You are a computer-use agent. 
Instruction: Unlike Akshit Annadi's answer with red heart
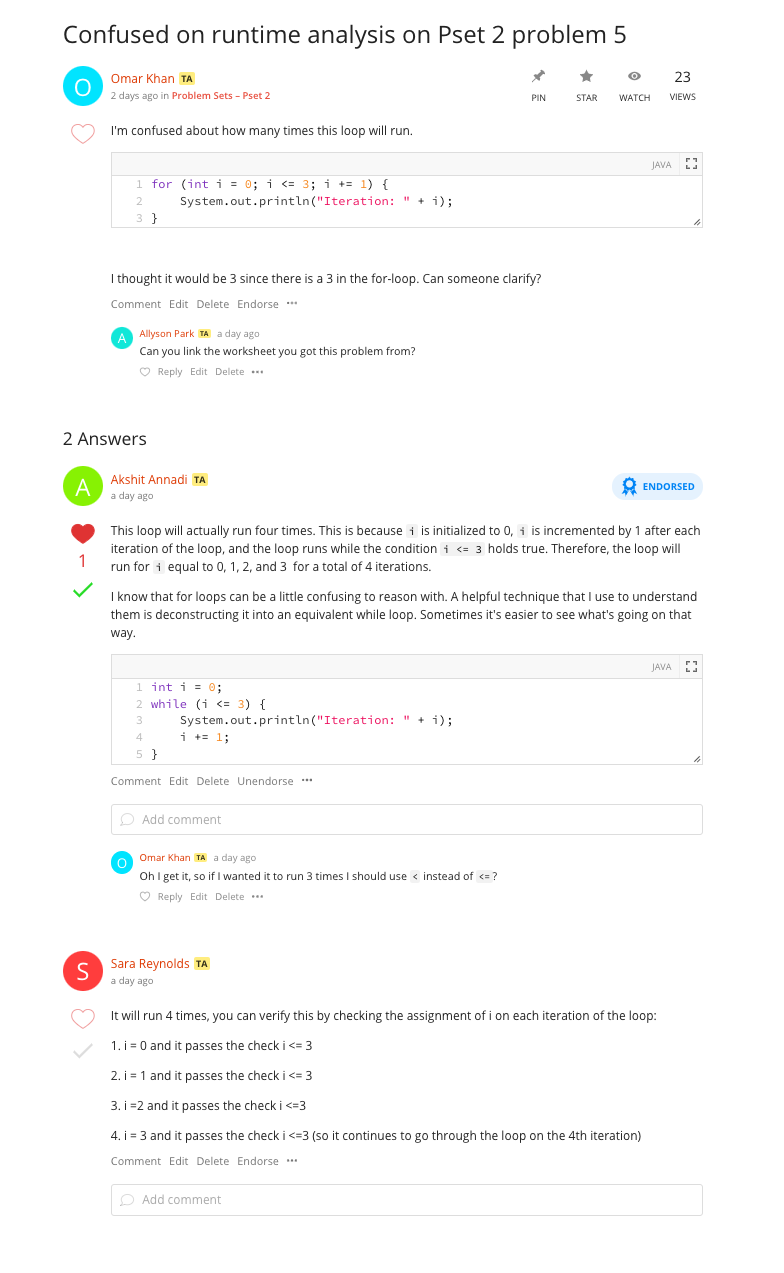(x=83, y=534)
